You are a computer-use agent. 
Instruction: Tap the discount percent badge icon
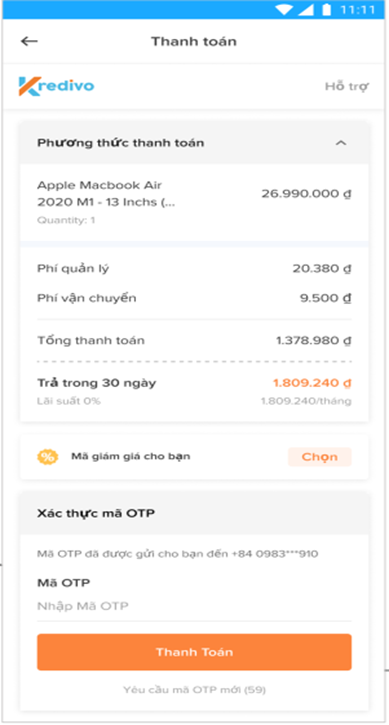tap(48, 457)
